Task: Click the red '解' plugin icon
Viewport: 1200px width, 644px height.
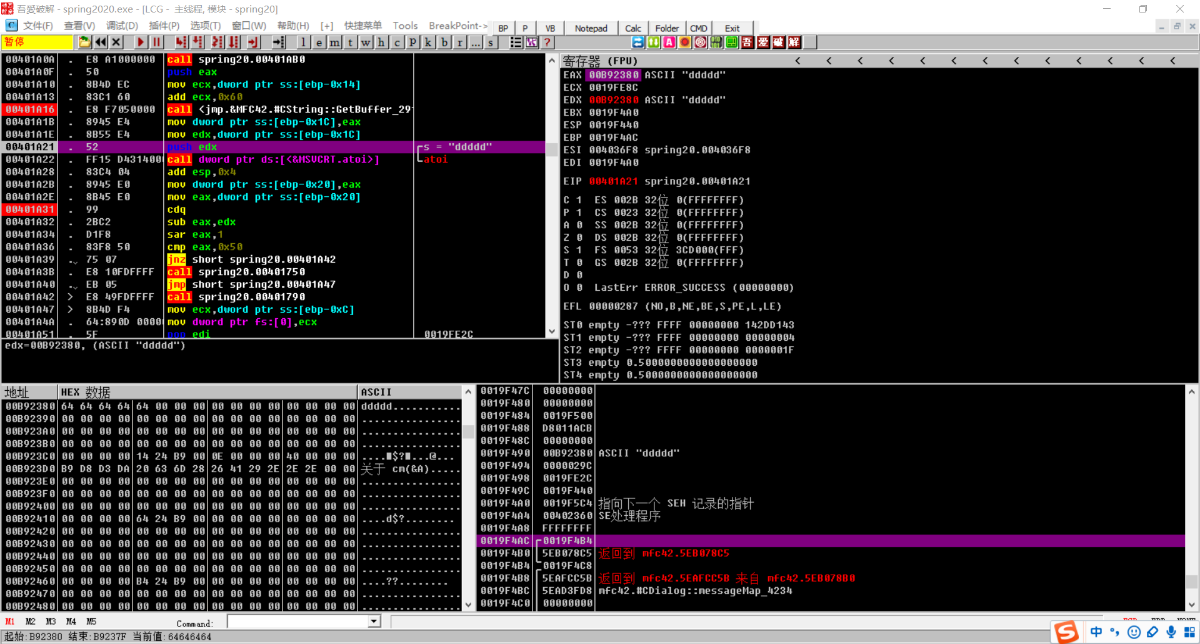Action: (793, 42)
